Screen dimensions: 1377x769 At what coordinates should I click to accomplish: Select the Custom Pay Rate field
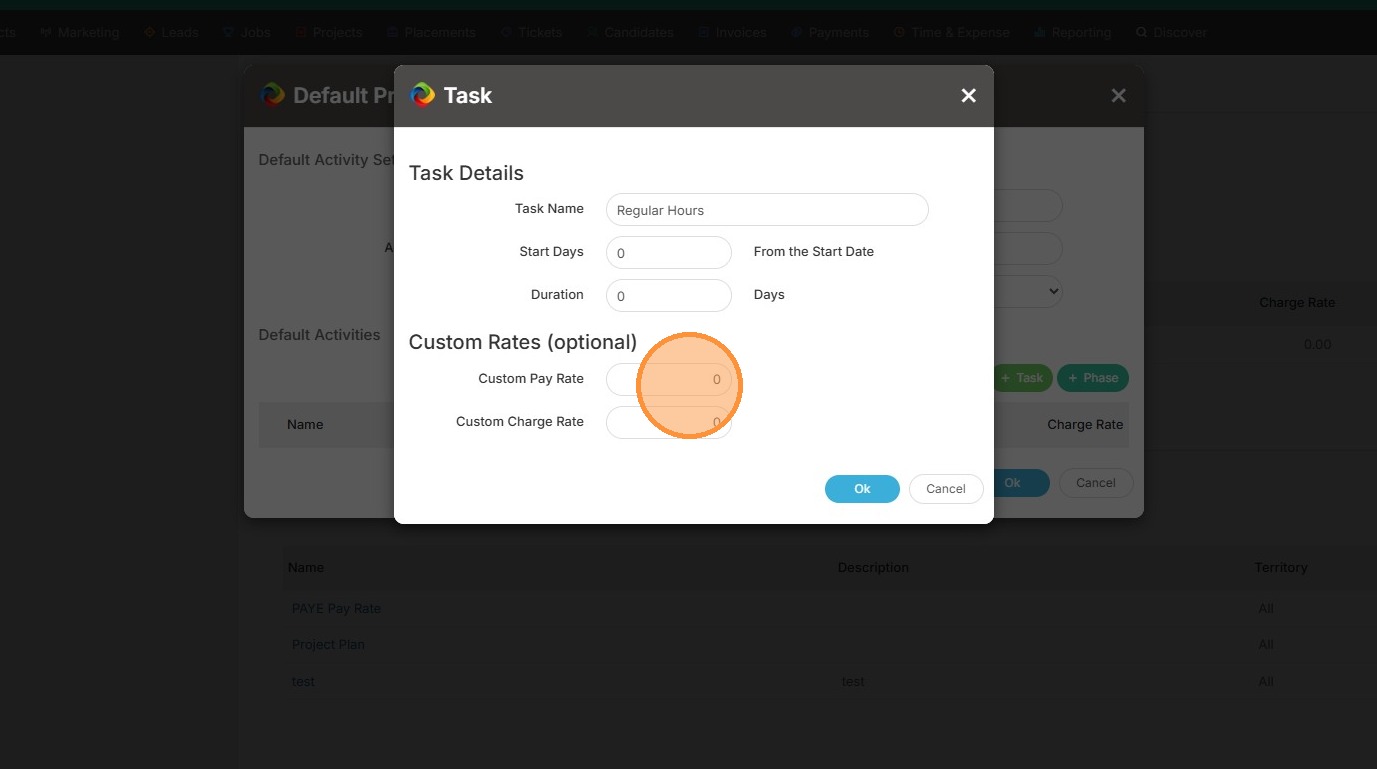(669, 380)
